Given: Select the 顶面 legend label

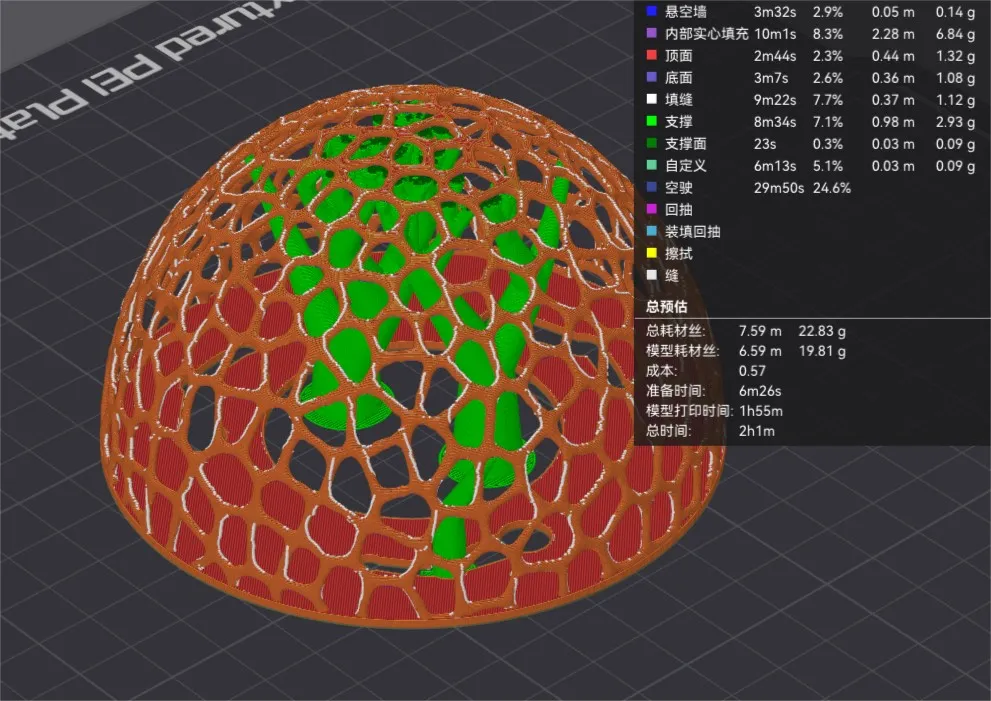Looking at the screenshot, I should click(679, 56).
